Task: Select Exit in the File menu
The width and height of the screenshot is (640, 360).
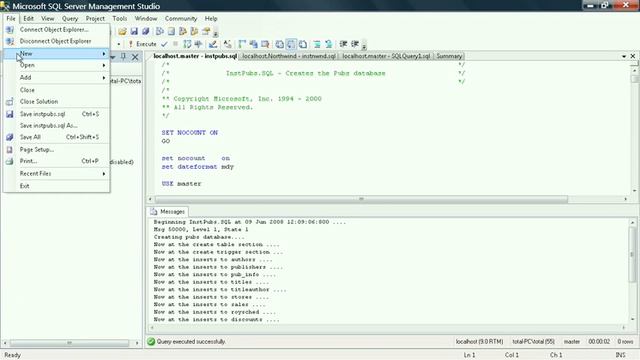Action: pos(57,186)
